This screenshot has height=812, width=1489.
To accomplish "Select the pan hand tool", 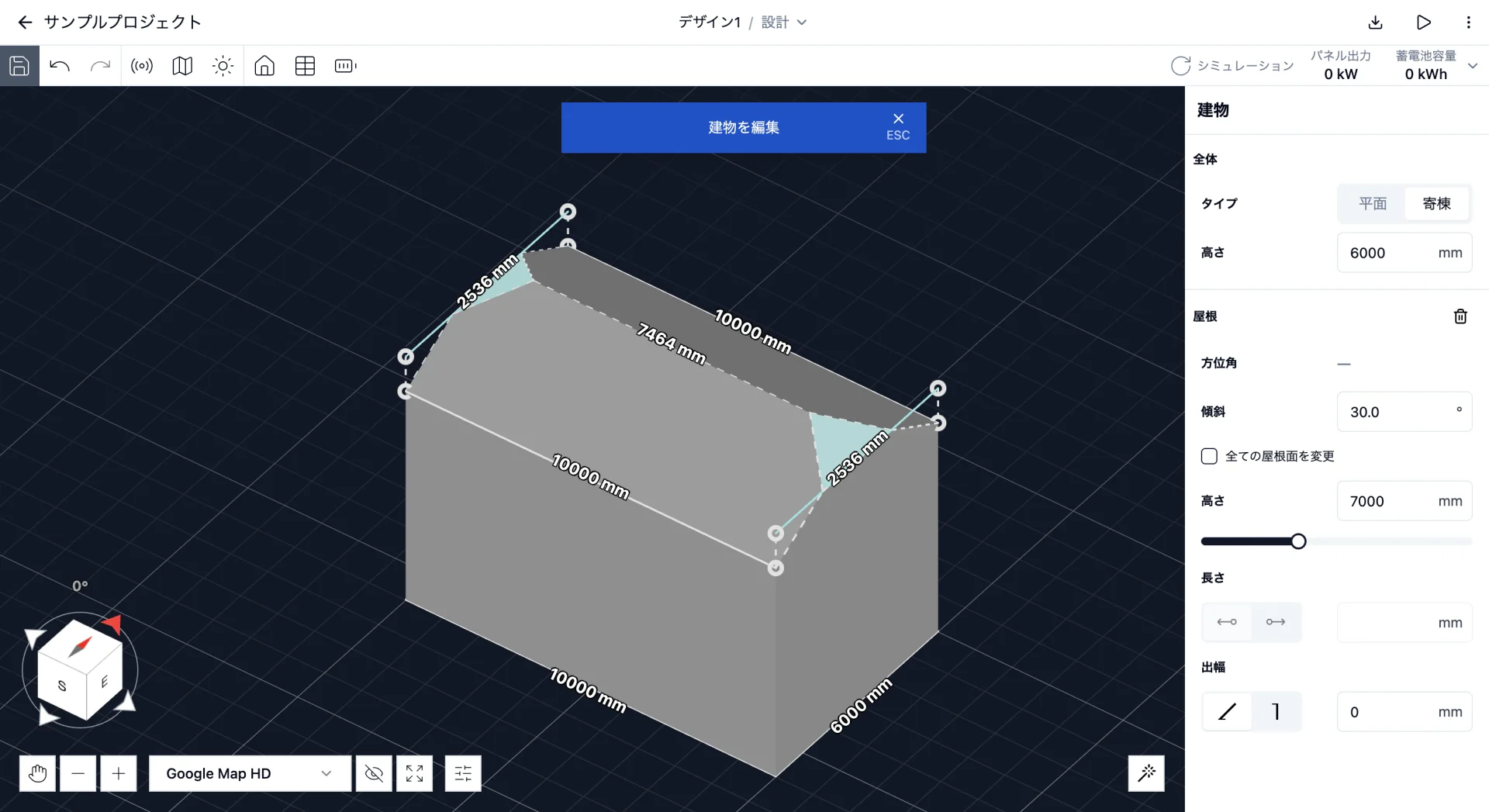I will [37, 773].
